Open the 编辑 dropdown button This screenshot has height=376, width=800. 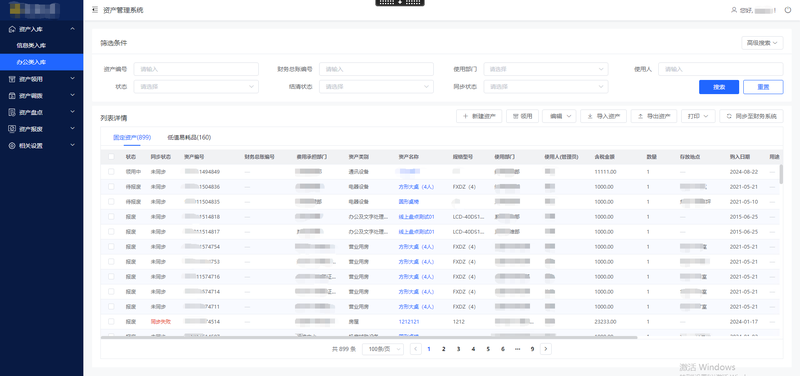click(x=559, y=116)
